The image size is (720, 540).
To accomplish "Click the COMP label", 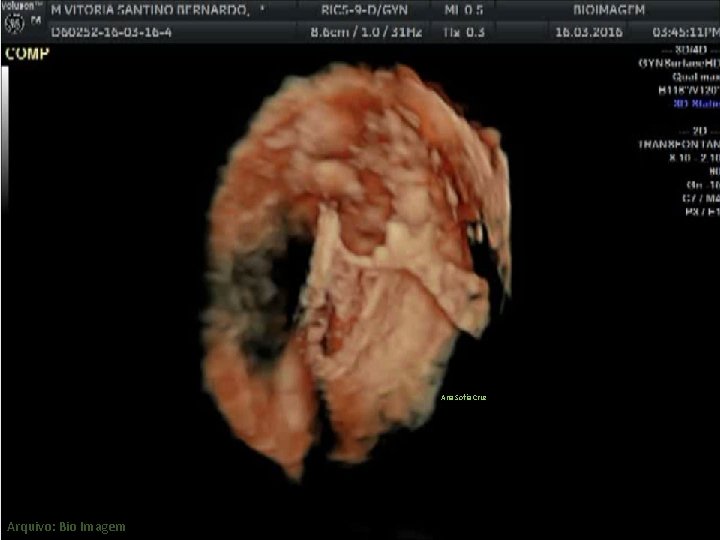I will [x=27, y=54].
